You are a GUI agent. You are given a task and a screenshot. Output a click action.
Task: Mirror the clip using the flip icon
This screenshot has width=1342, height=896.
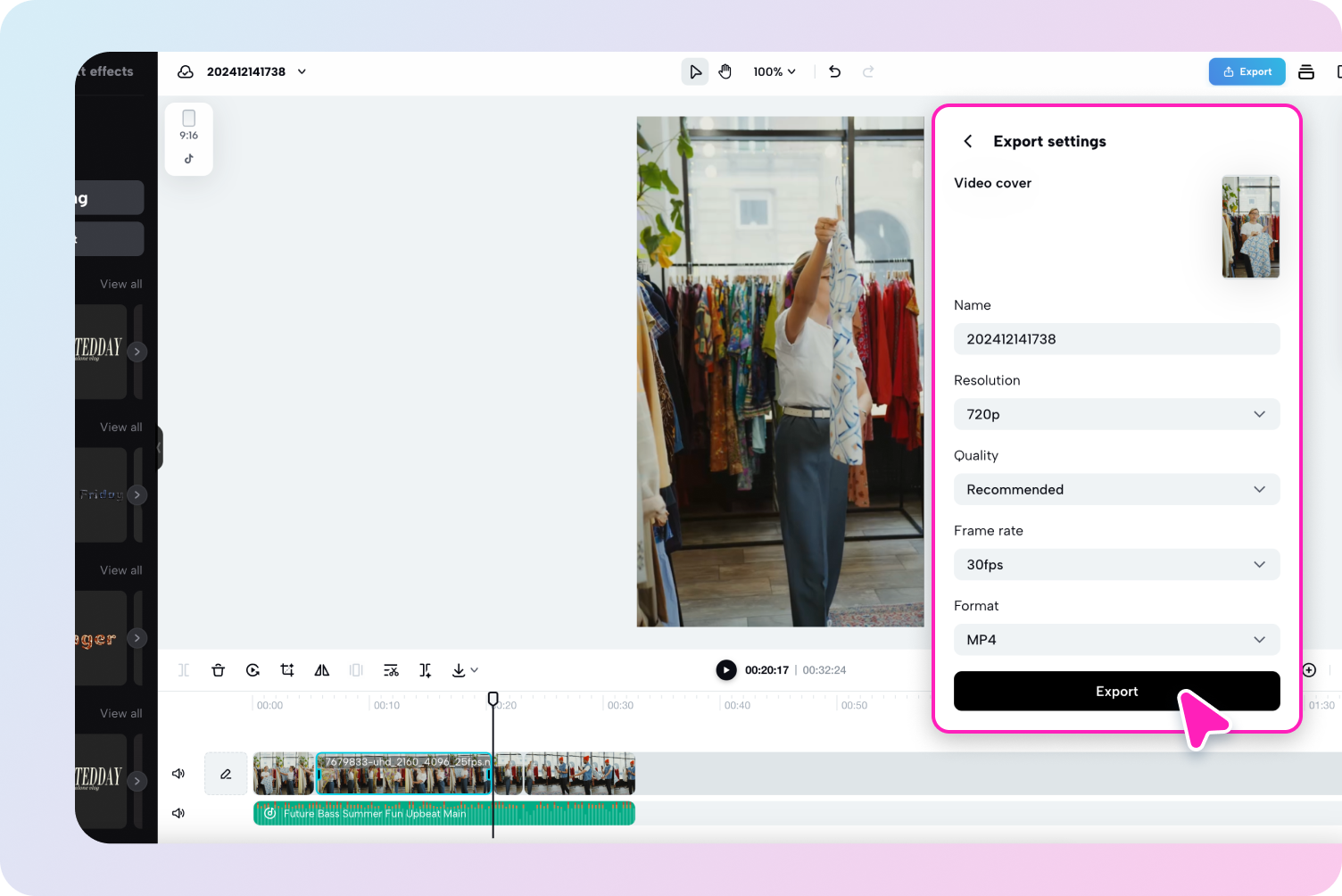coord(321,669)
